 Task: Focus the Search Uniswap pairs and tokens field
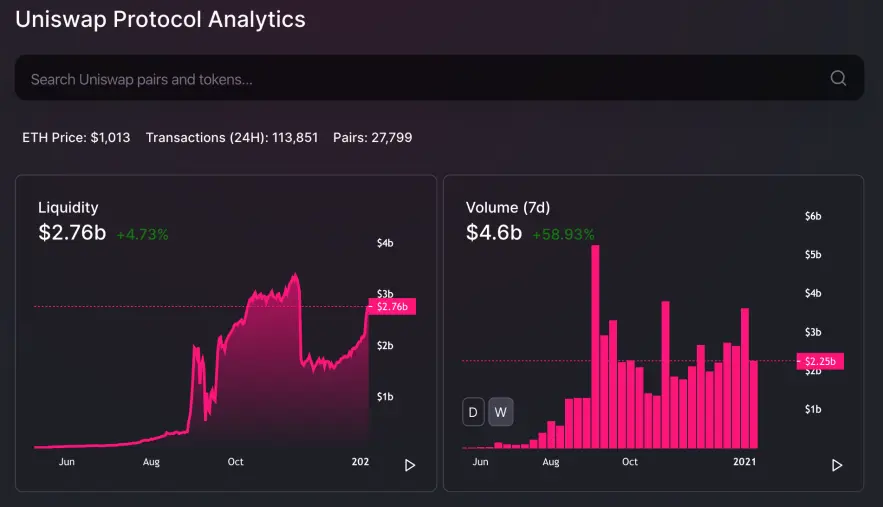[x=439, y=78]
